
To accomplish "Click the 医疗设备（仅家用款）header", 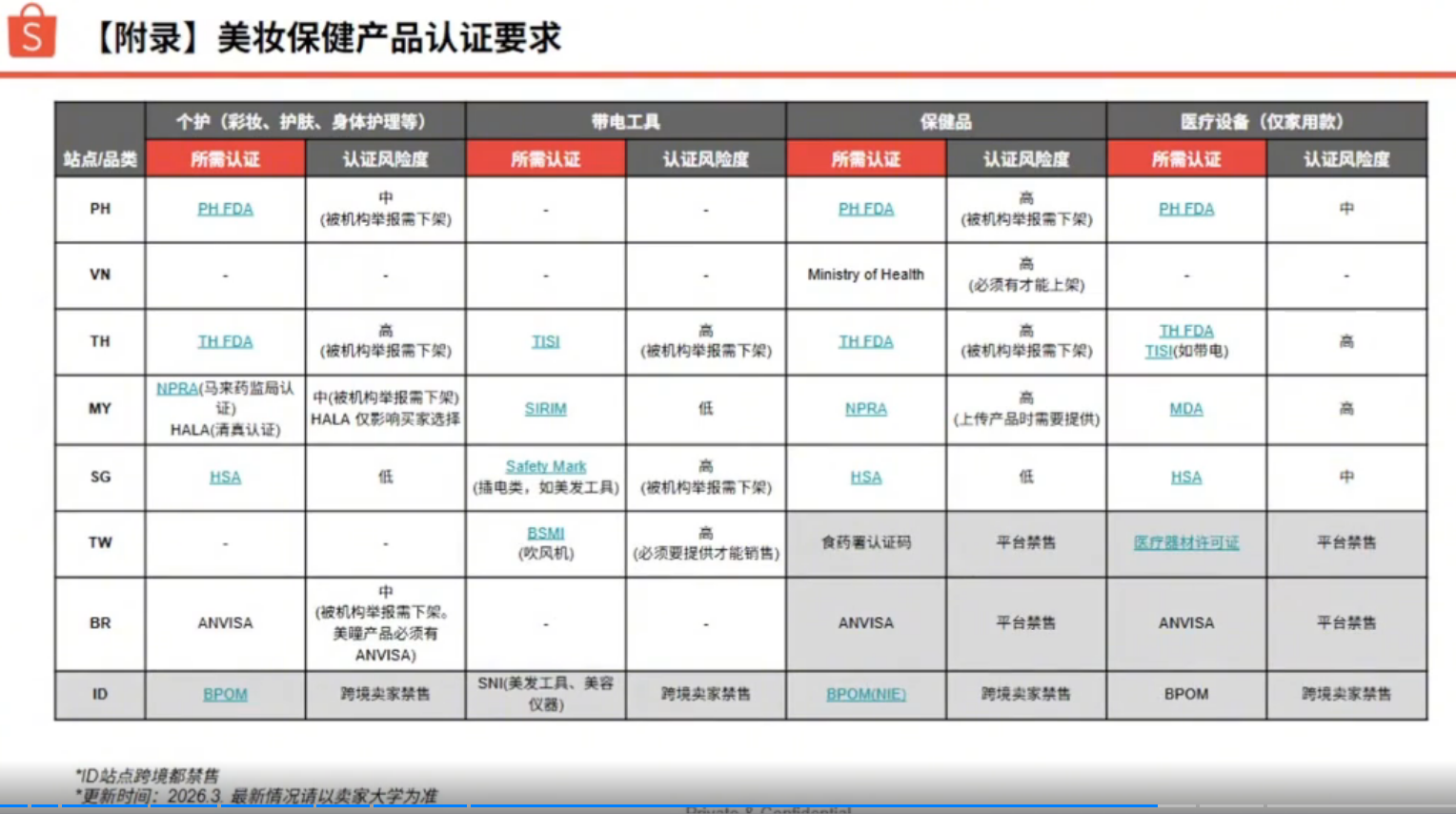I will click(x=1267, y=121).
